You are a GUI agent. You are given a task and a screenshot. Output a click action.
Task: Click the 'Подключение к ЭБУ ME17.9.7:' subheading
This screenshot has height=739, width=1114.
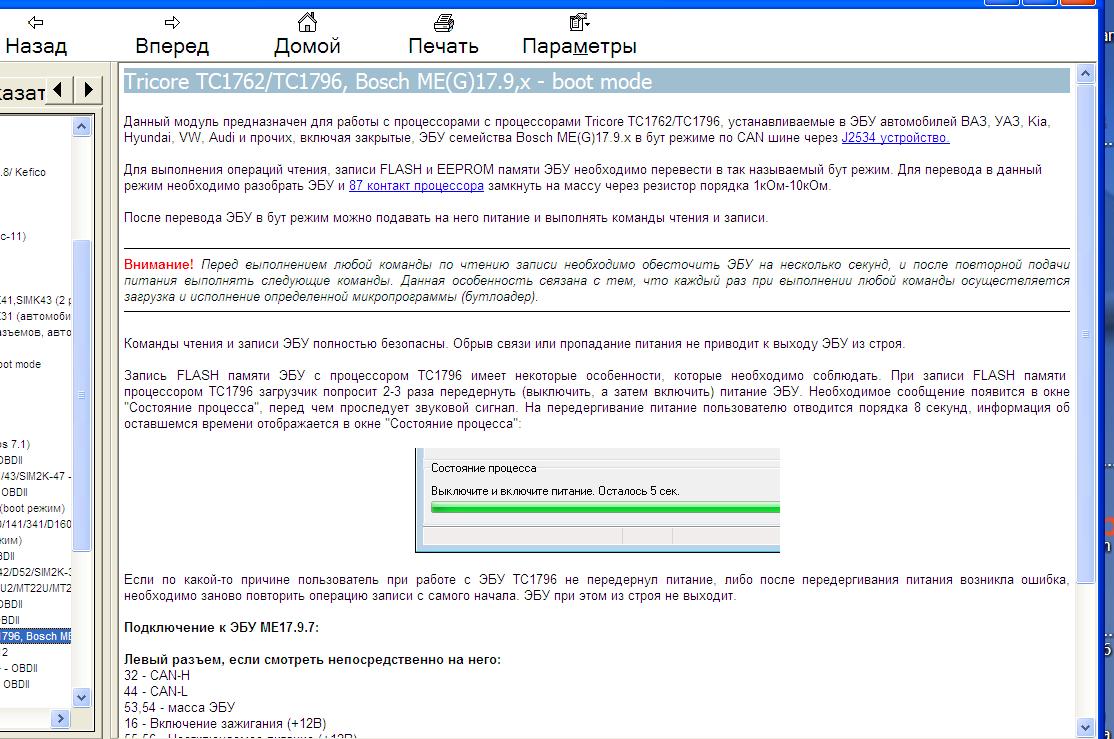[x=222, y=627]
